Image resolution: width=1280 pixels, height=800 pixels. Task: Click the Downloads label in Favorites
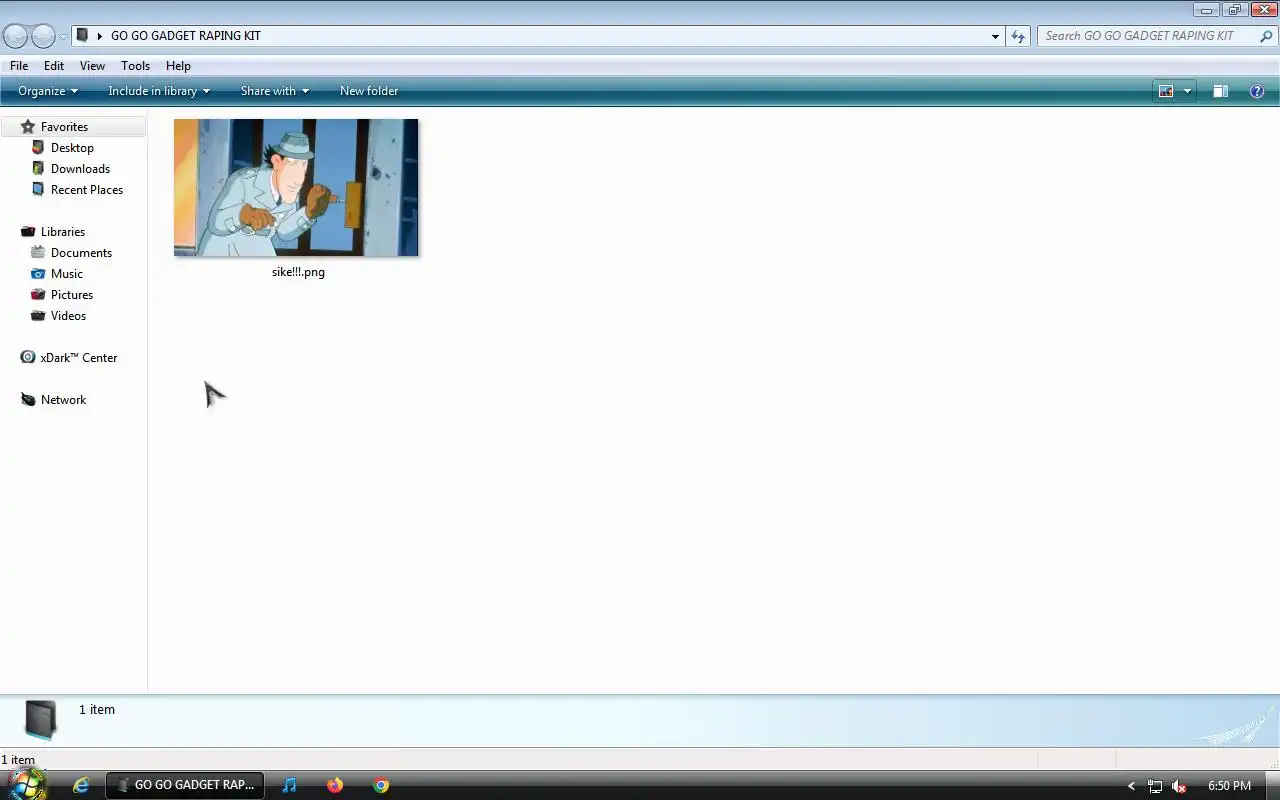click(x=80, y=168)
